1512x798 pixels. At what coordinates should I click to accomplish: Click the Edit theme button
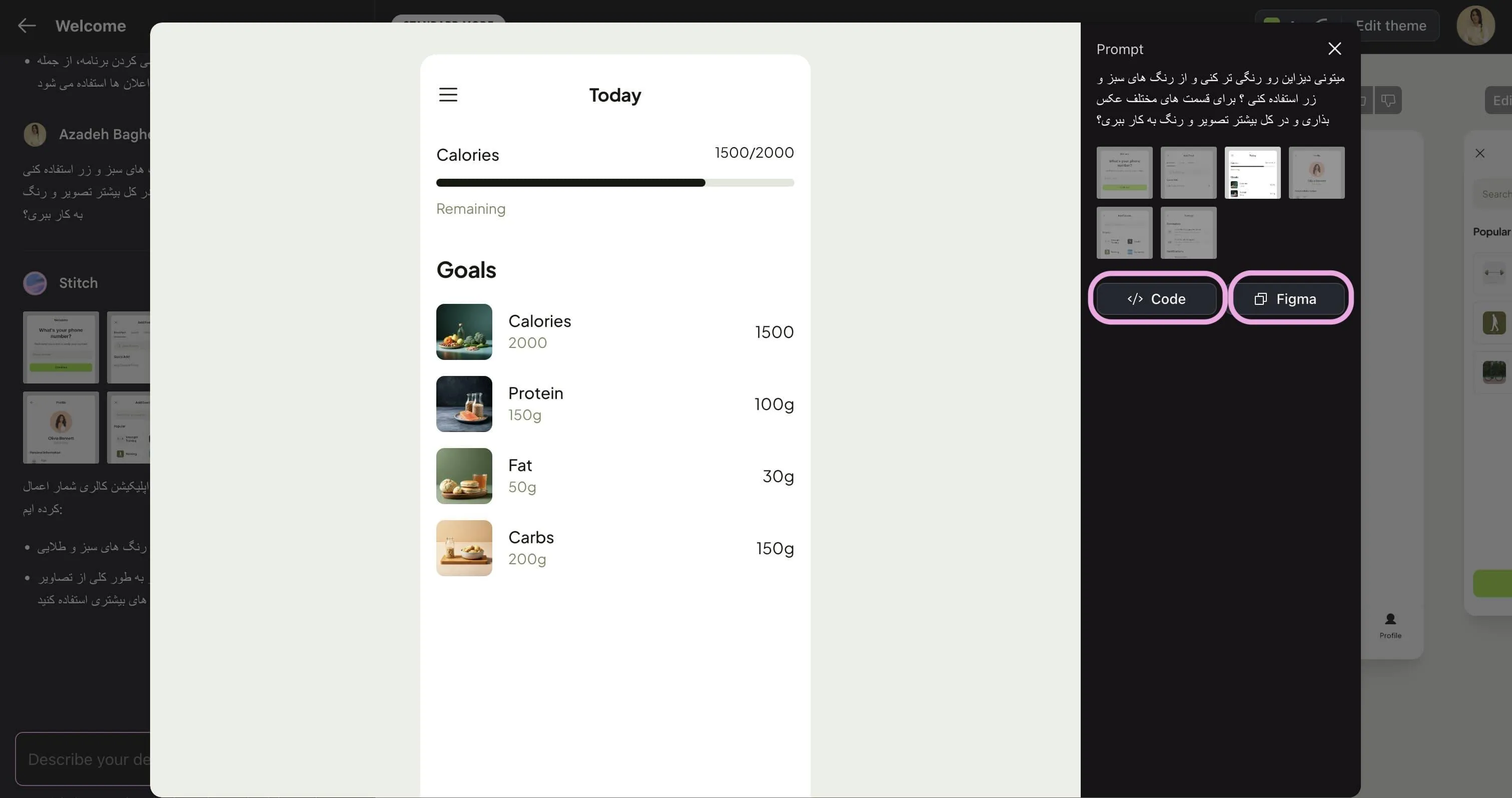[x=1390, y=25]
